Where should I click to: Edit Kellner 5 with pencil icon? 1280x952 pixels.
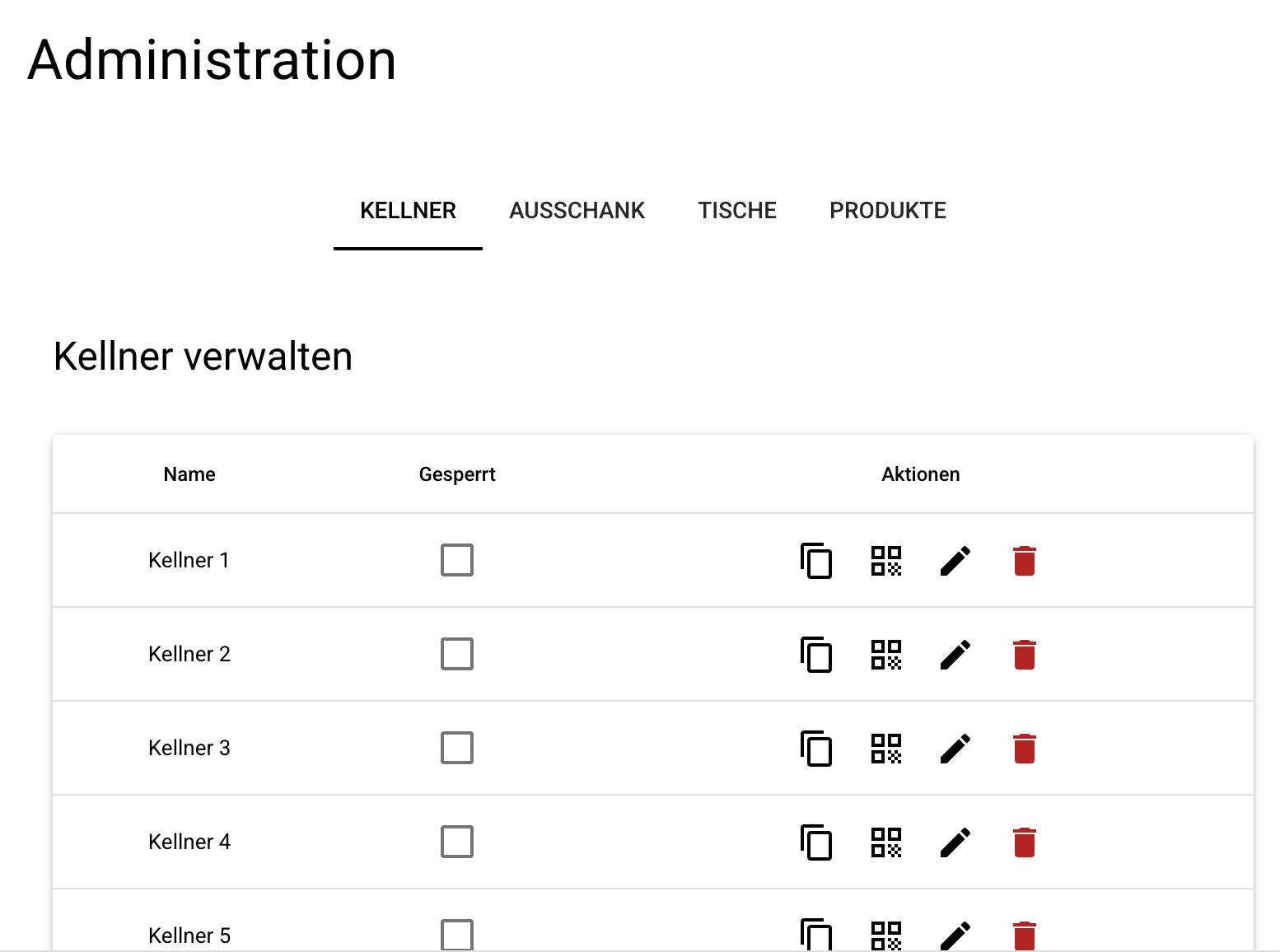pos(955,936)
